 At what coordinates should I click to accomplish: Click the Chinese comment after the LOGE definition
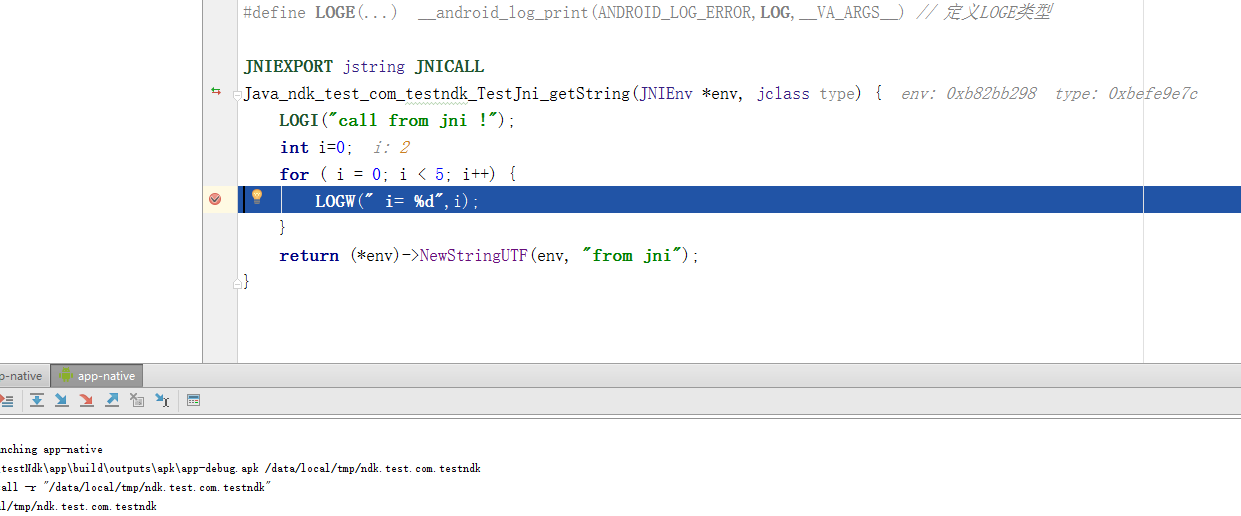[984, 13]
